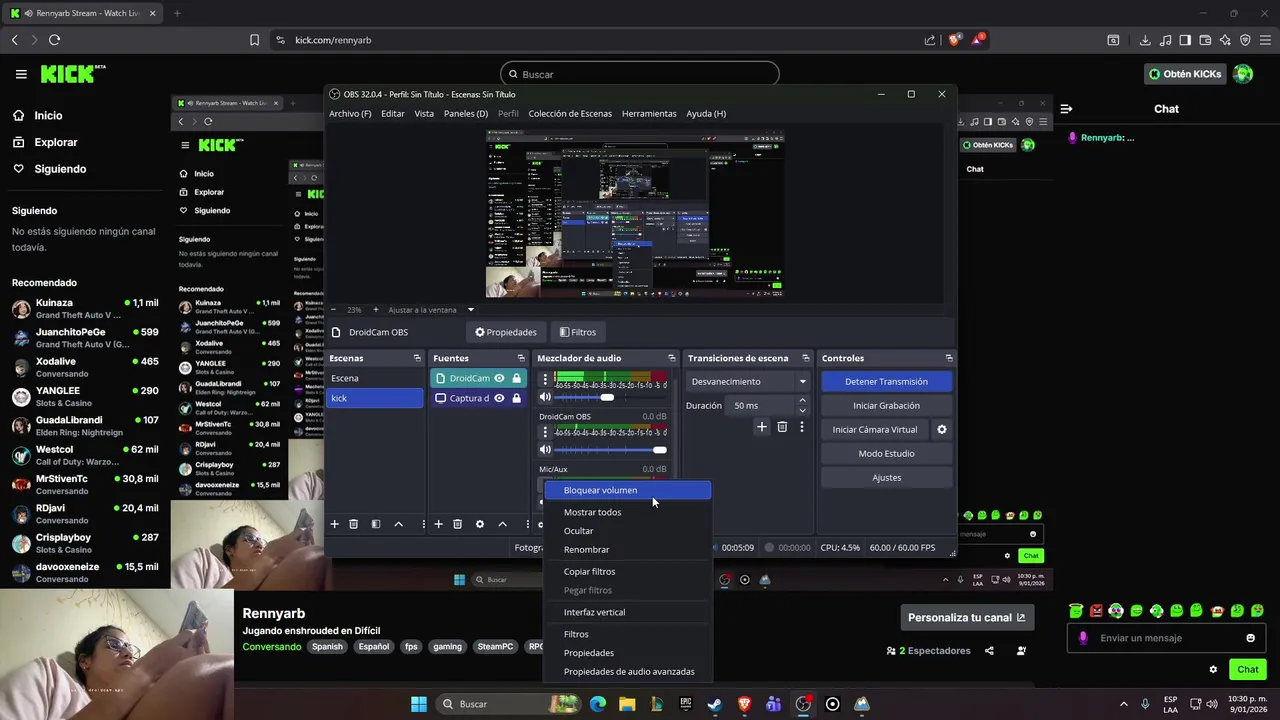Click Kick Buscar search field
Viewport: 1280px width, 720px height.
click(640, 74)
